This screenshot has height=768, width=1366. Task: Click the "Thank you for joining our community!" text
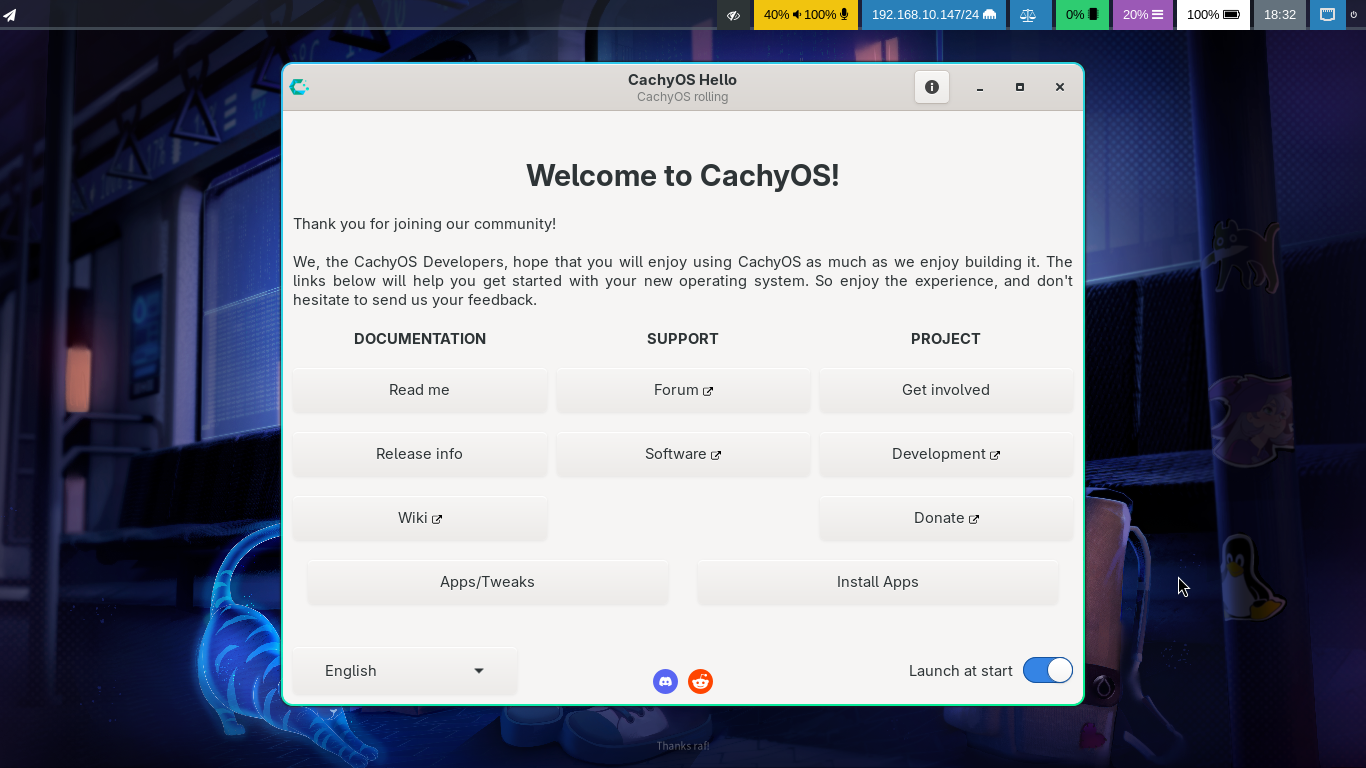(x=425, y=224)
